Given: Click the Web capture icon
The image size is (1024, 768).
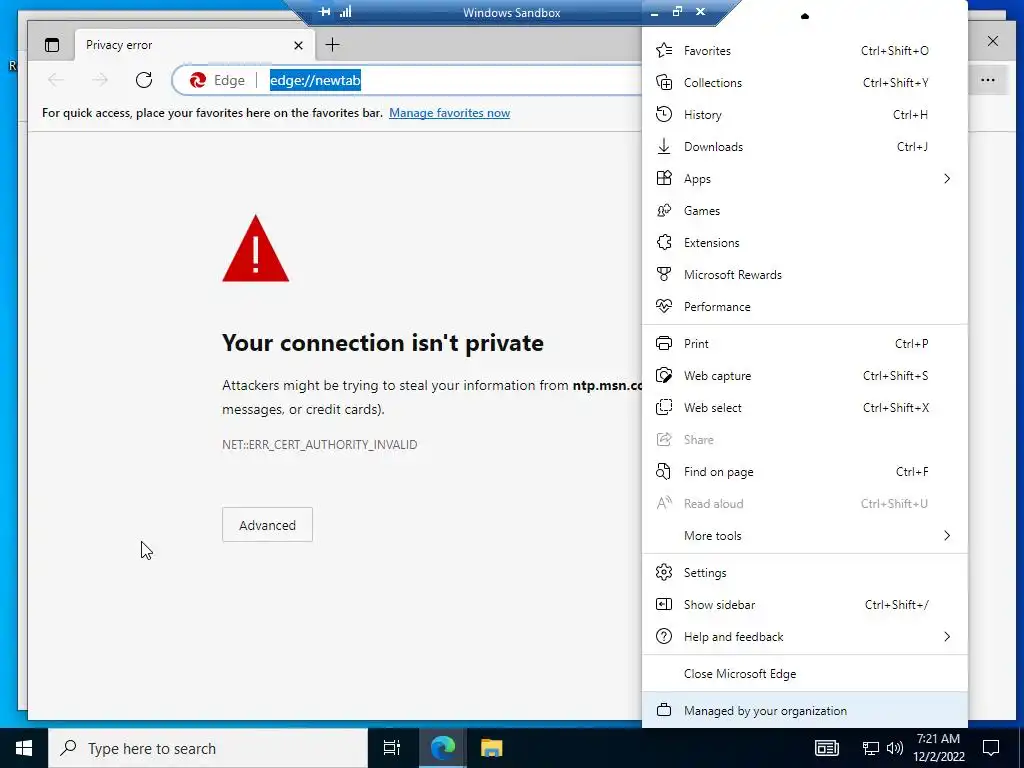Looking at the screenshot, I should point(664,376).
